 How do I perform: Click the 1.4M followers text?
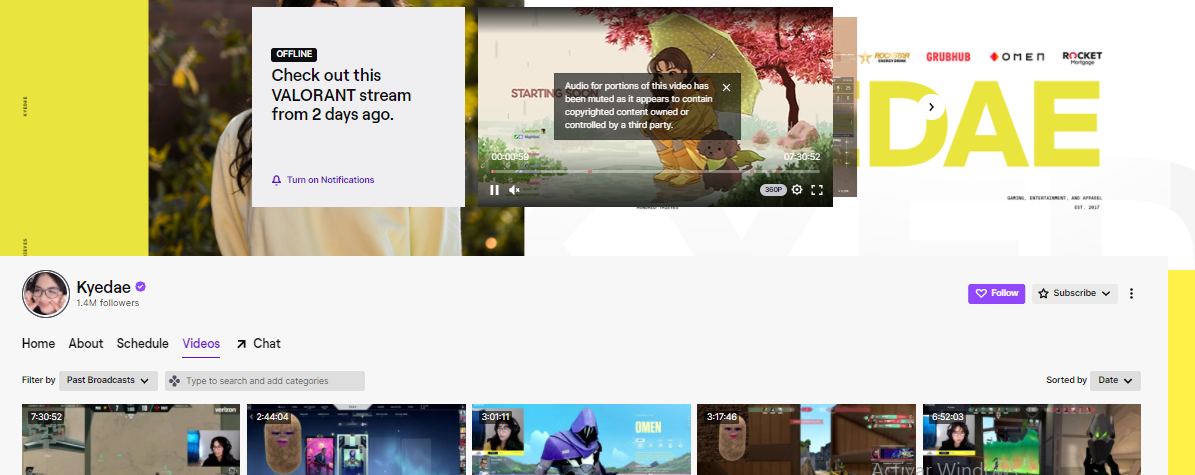tap(107, 303)
